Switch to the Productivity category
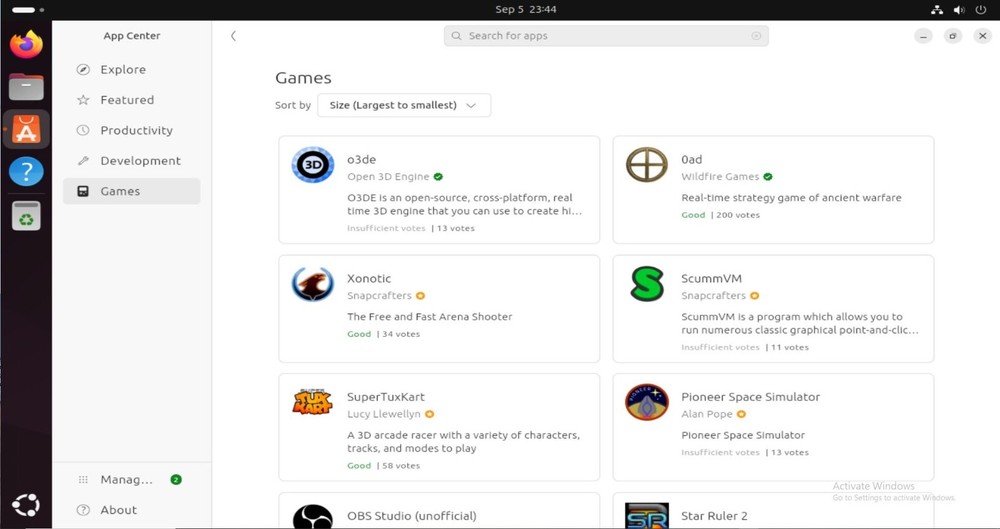 click(136, 131)
